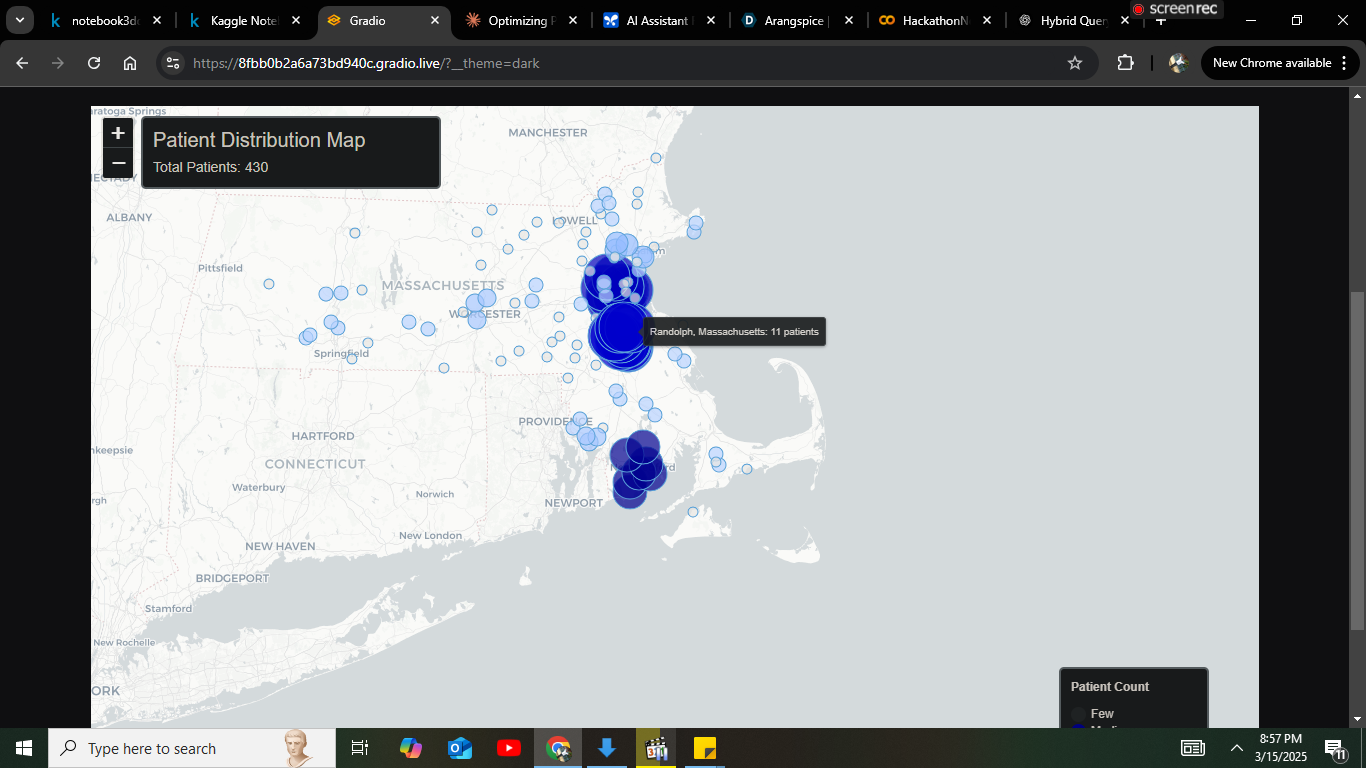The width and height of the screenshot is (1366, 768).
Task: Click the large Randolph patient circle
Action: [622, 328]
